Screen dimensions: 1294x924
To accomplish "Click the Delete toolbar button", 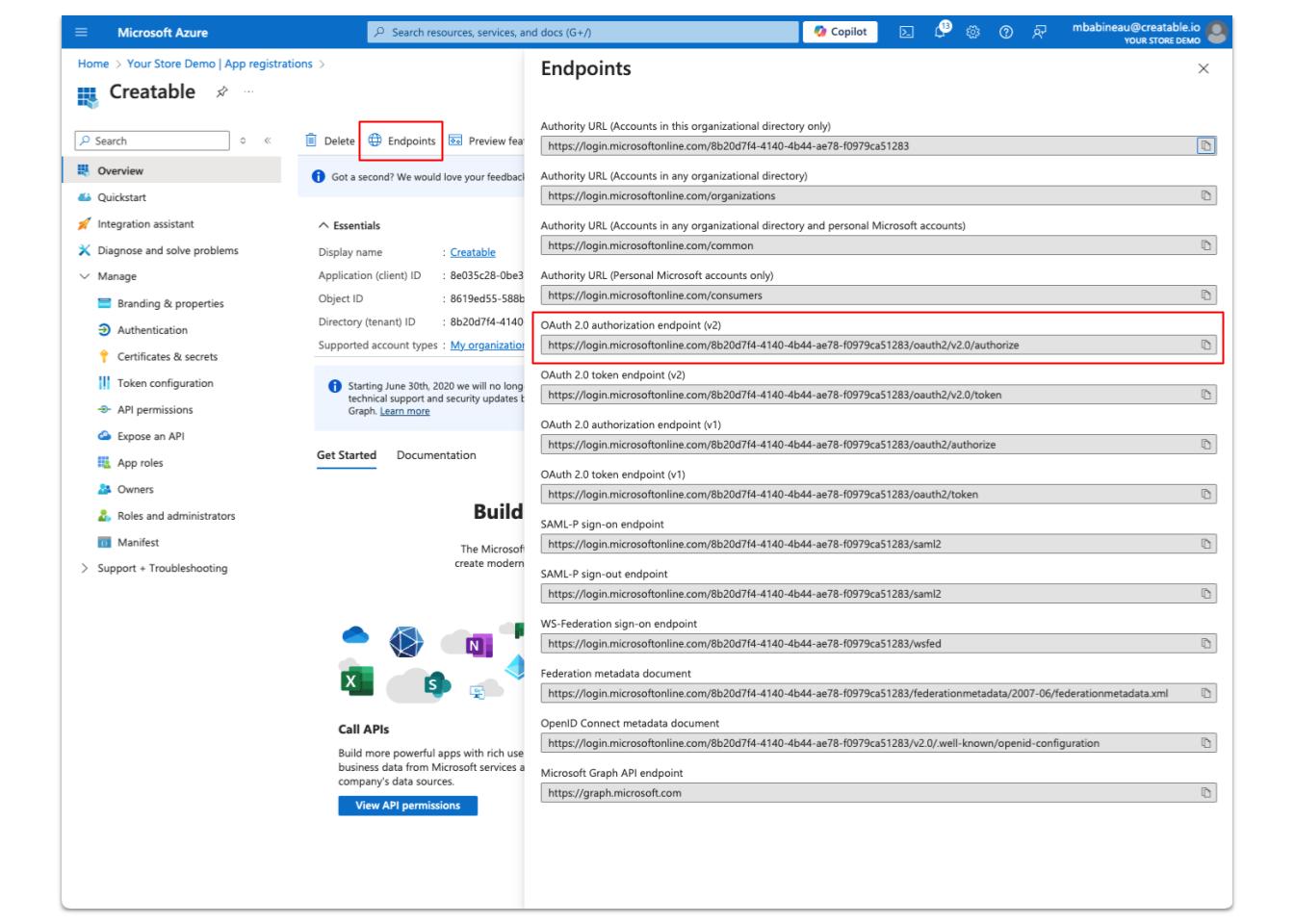I will point(330,141).
